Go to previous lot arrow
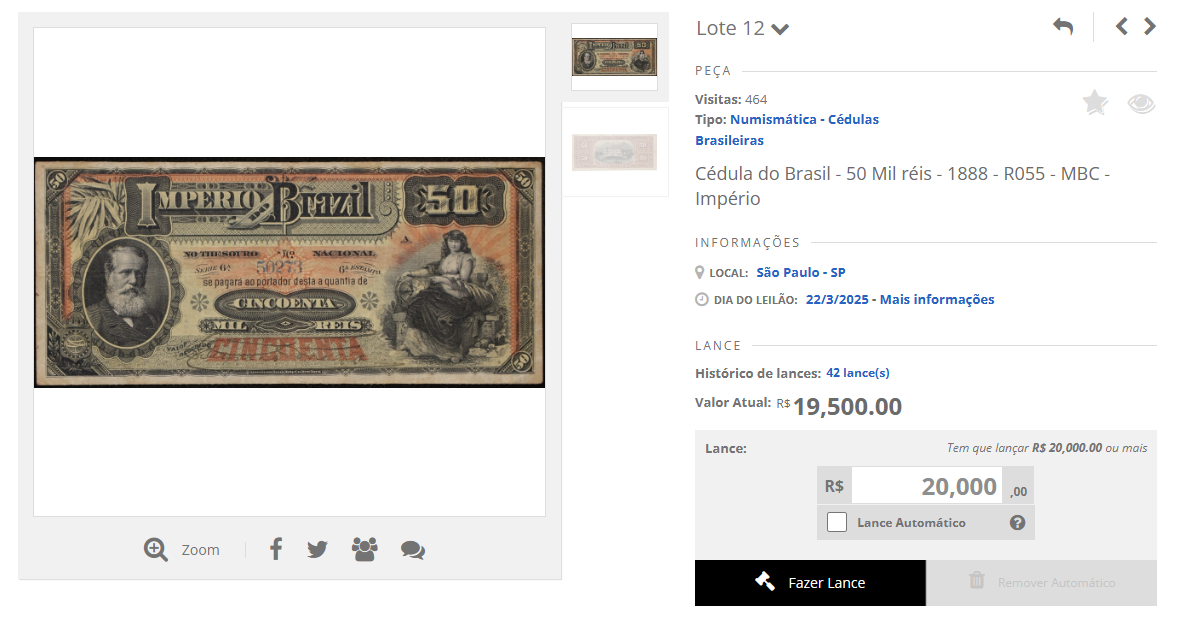This screenshot has width=1183, height=621. 1122,27
